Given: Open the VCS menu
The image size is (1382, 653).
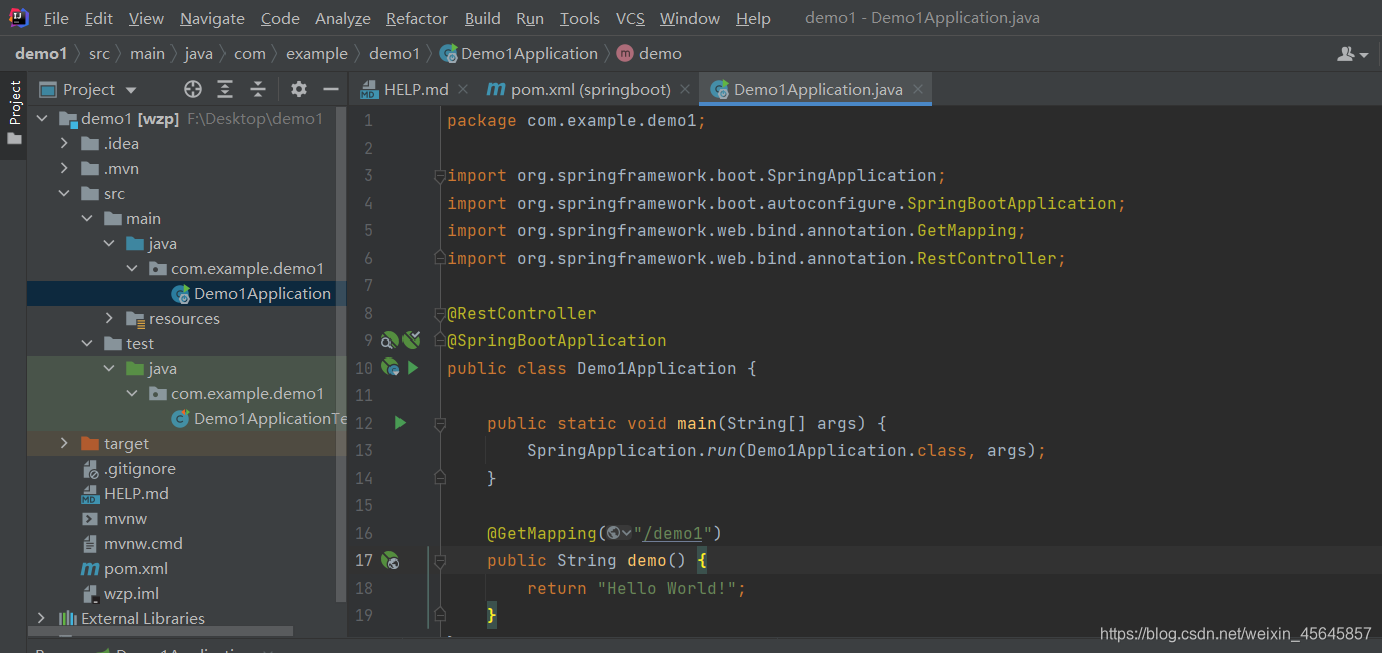Looking at the screenshot, I should [630, 18].
